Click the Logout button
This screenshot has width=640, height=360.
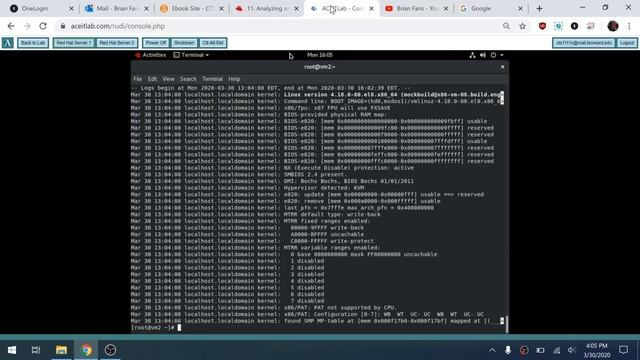[x=627, y=43]
